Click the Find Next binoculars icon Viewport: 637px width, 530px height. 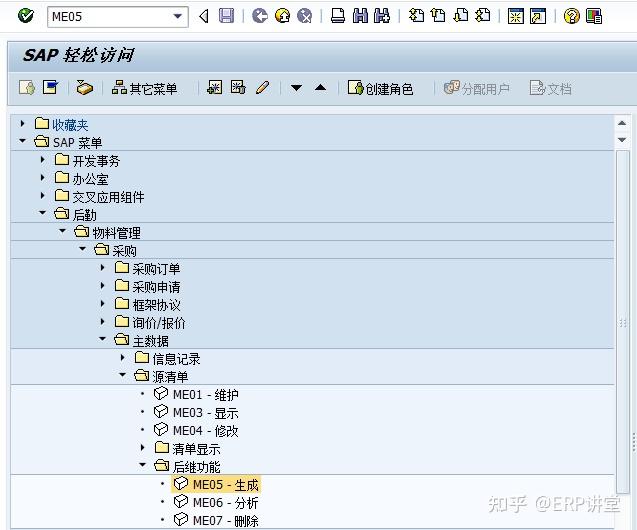tap(382, 16)
